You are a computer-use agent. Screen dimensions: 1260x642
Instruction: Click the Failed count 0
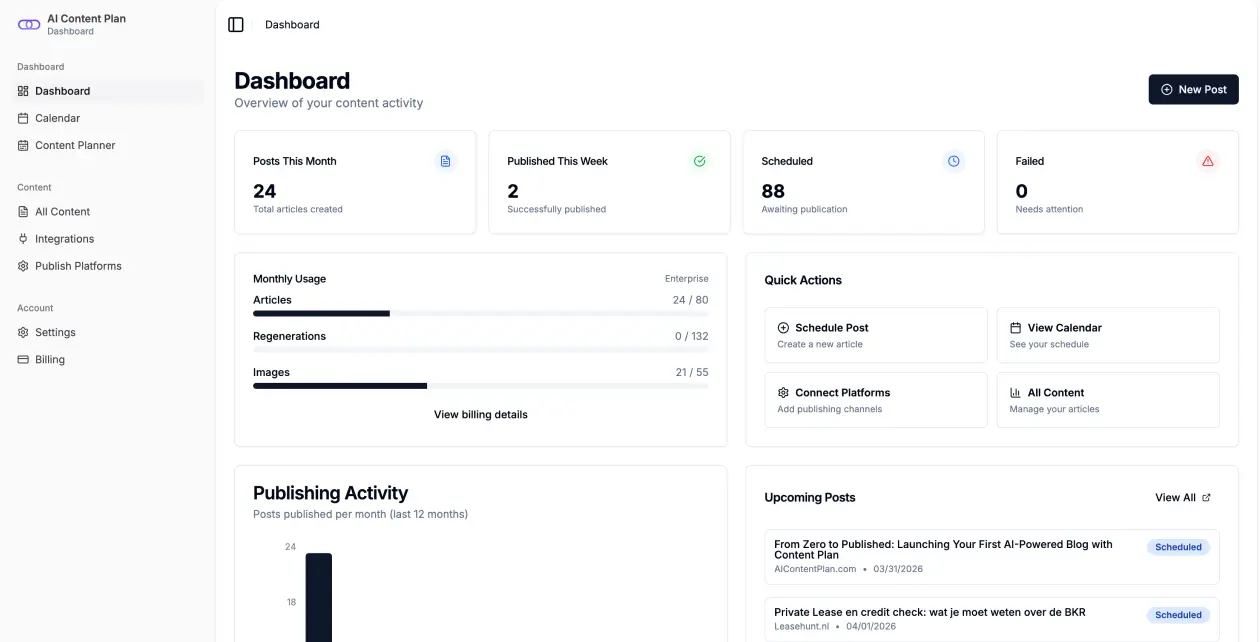(x=1022, y=191)
